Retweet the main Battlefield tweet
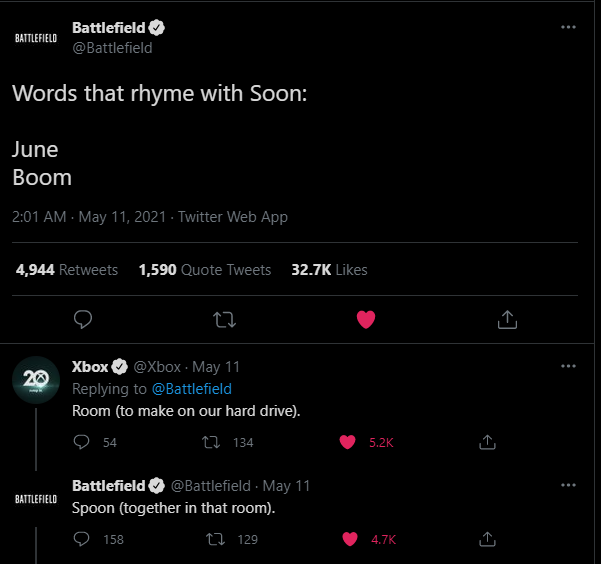The image size is (601, 564). (x=226, y=319)
